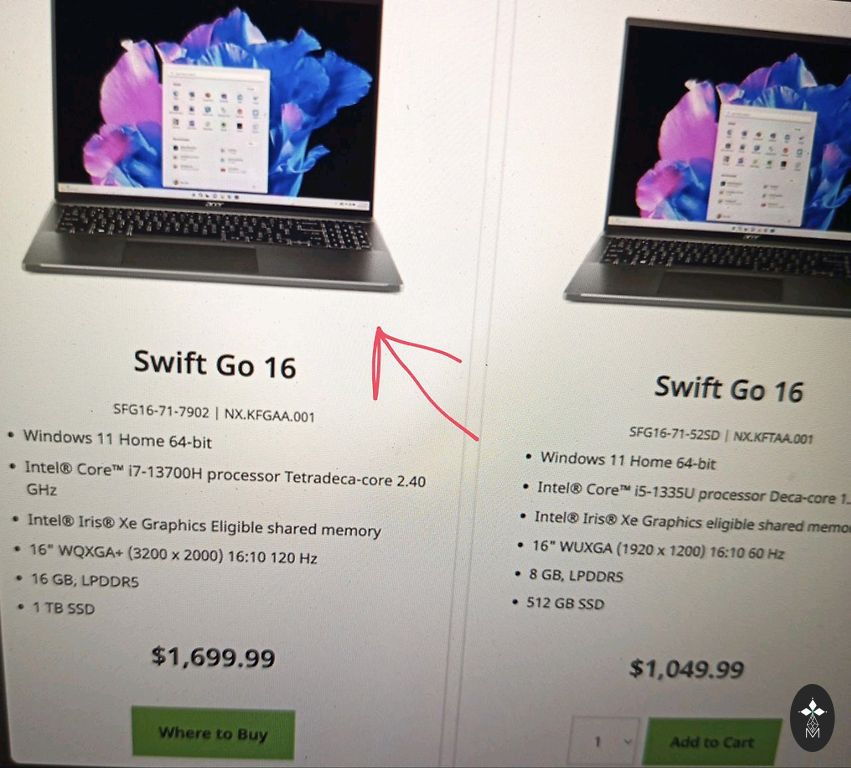Open the quantity dropdown showing 1
Image resolution: width=851 pixels, height=768 pixels.
[x=605, y=741]
